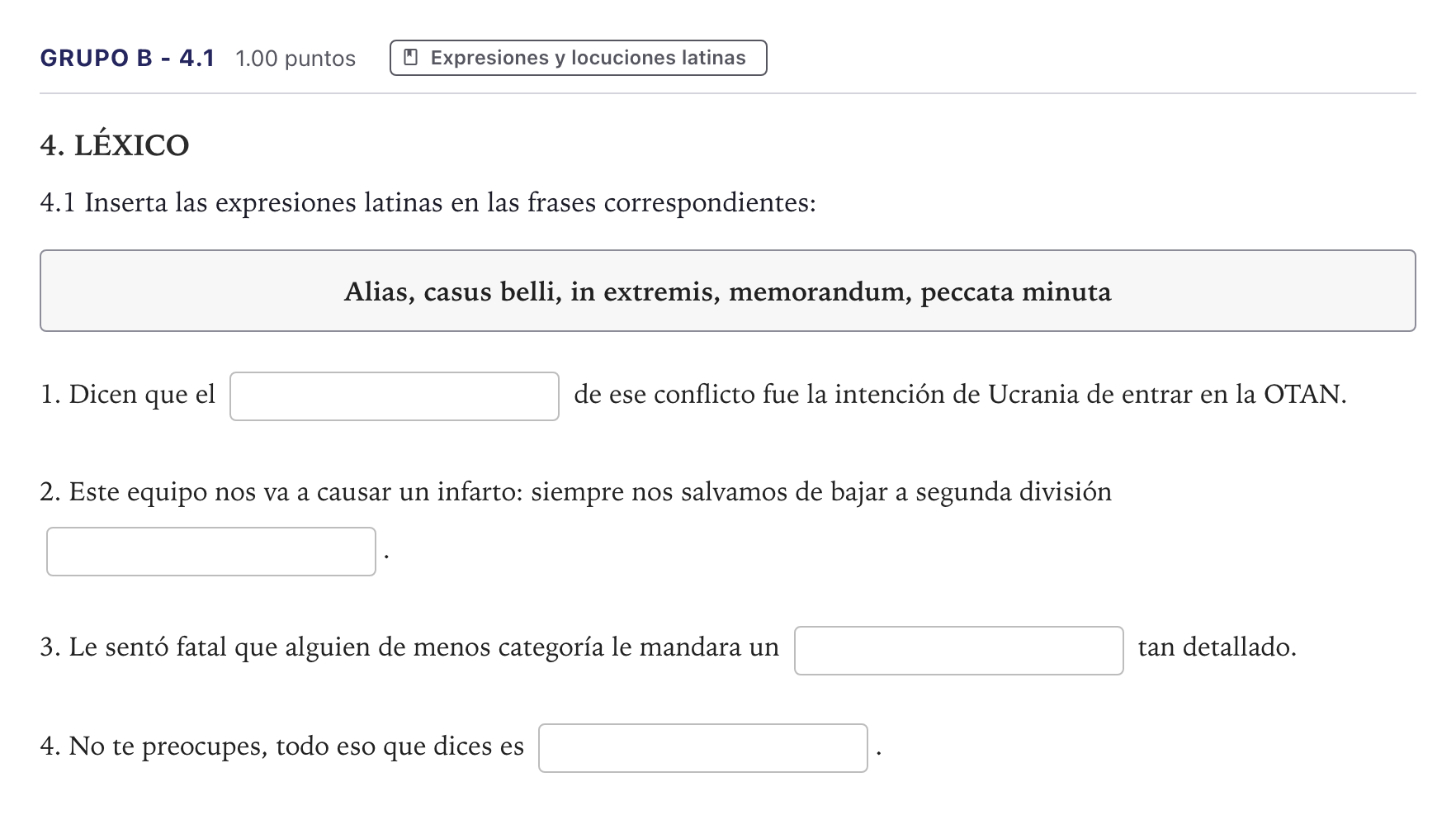1456x834 pixels.
Task: Click the text 'tan detallado.'
Action: 1217,647
